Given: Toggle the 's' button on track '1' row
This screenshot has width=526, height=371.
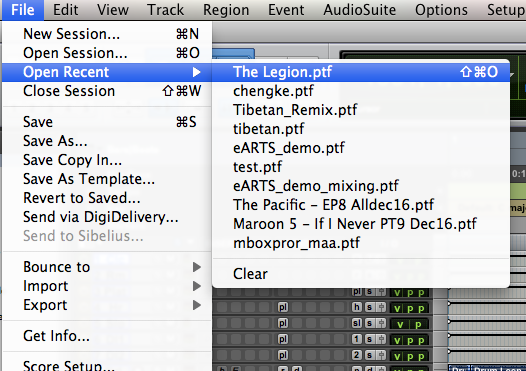Looking at the screenshot, I should (x=369, y=339).
